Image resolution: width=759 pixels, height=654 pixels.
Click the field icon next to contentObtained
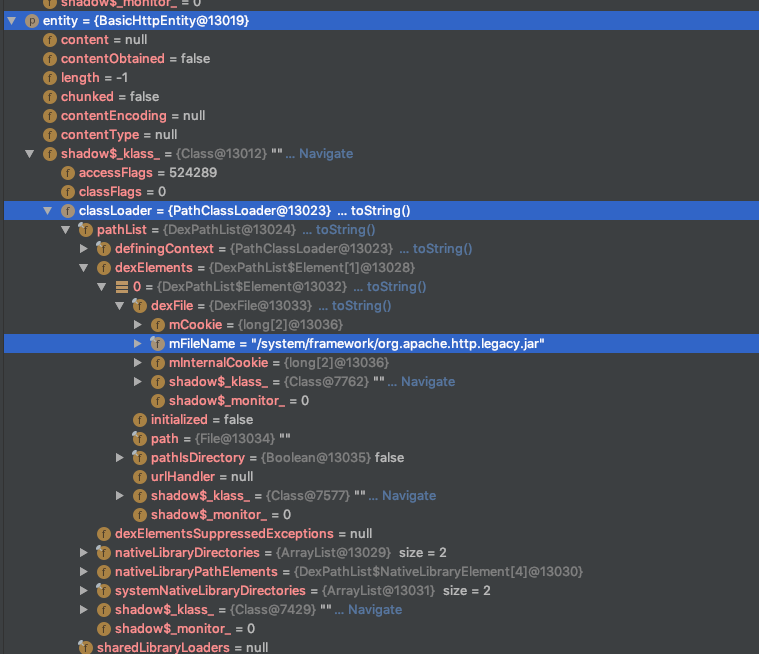point(50,59)
